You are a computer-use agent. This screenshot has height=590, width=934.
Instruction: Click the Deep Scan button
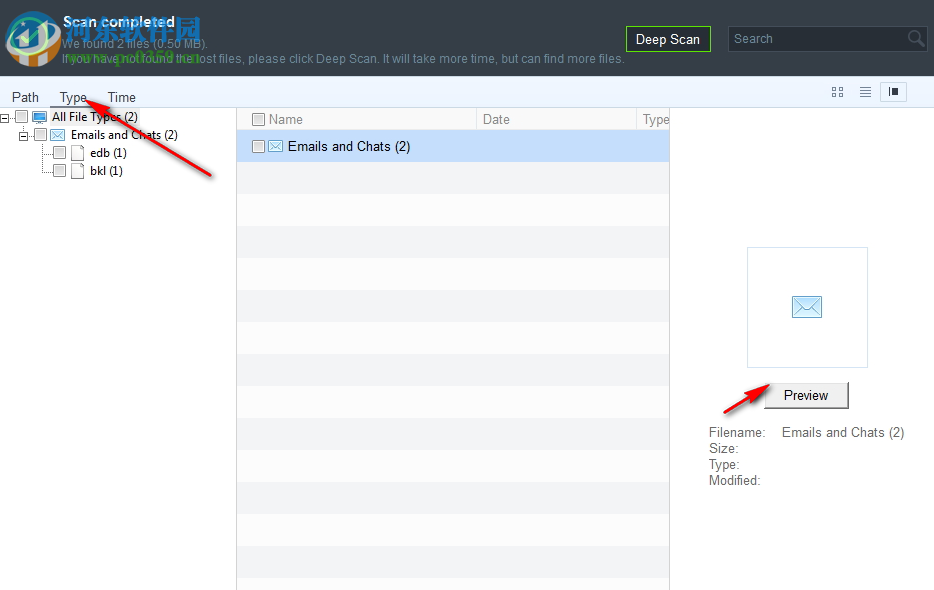click(668, 39)
